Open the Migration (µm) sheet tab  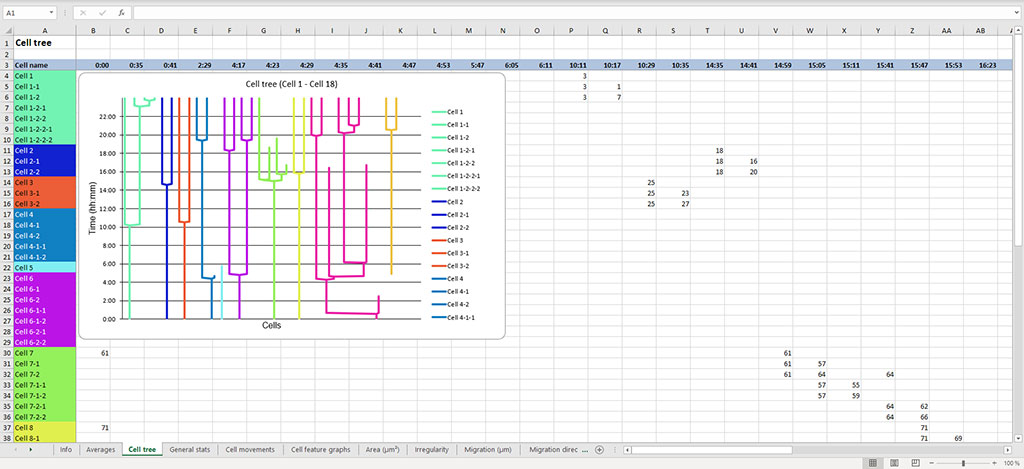point(488,449)
